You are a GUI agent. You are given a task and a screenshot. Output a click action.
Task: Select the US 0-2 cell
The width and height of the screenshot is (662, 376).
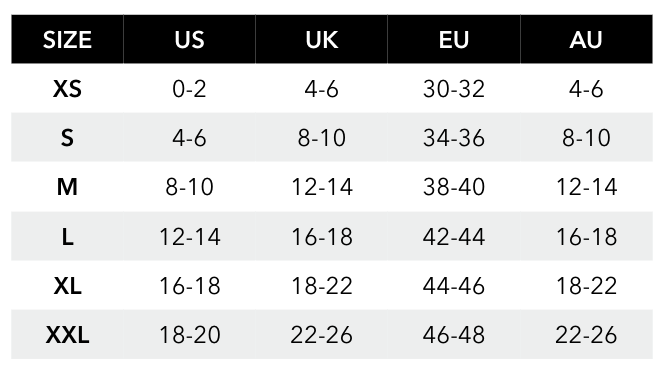click(x=190, y=89)
